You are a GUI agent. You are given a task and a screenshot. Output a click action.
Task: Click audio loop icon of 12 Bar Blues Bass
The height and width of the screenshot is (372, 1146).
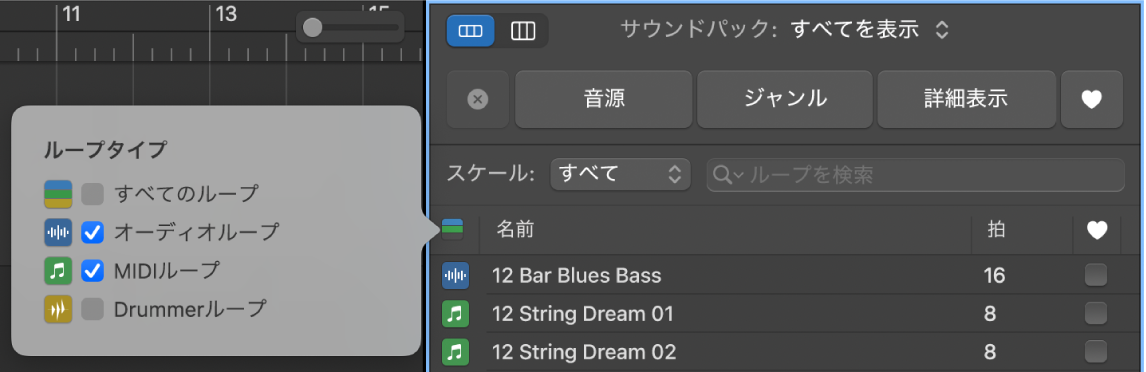[x=455, y=276]
